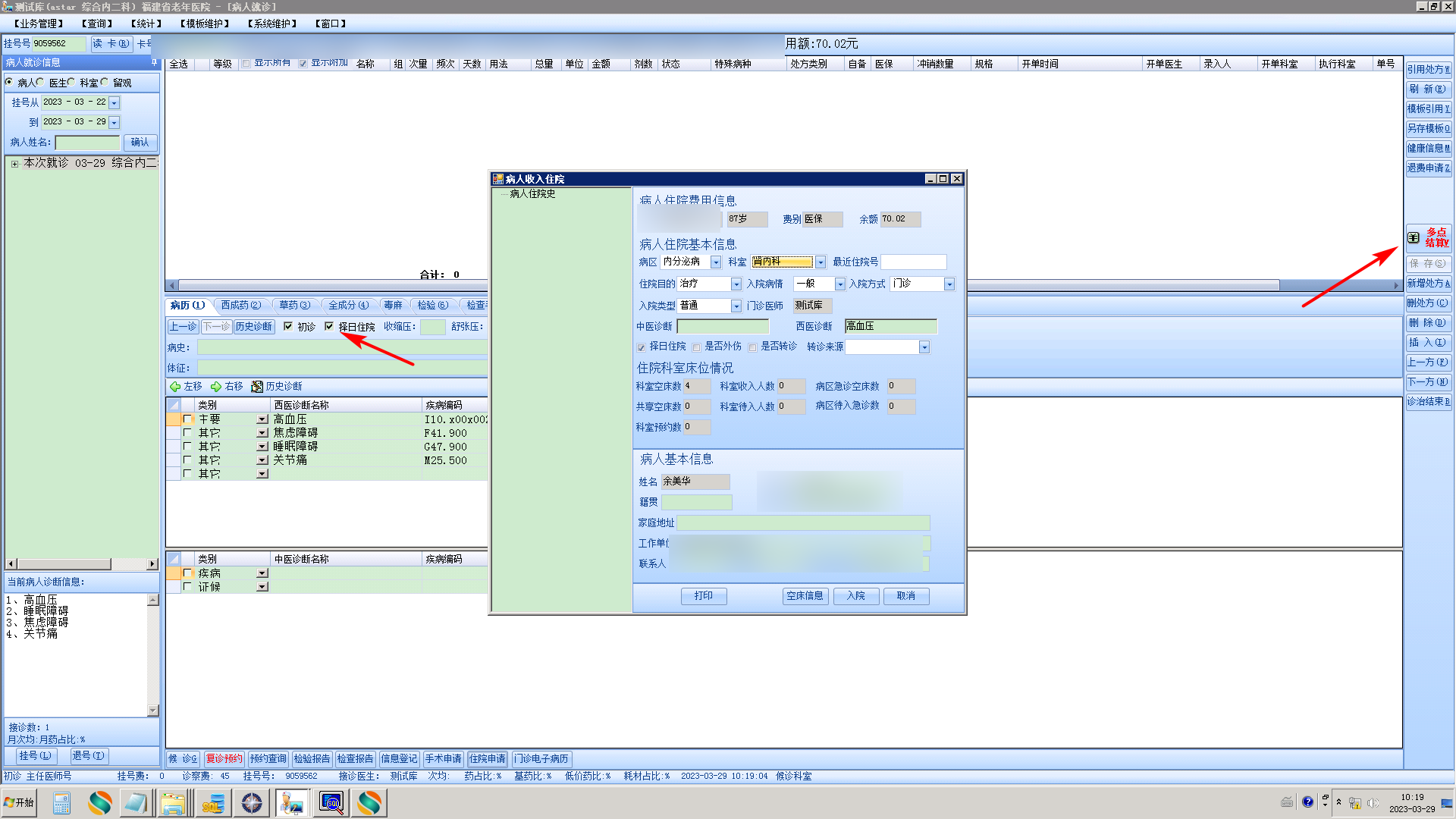1456x819 pixels.
Task: Expand 本次就诊 tree node
Action: click(x=14, y=164)
